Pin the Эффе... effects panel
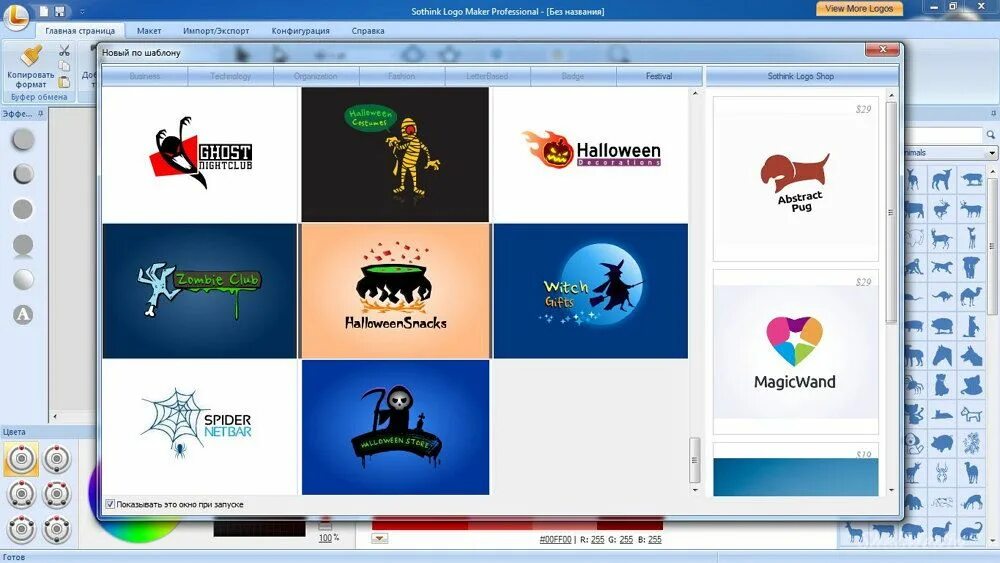1000x563 pixels. 40,113
